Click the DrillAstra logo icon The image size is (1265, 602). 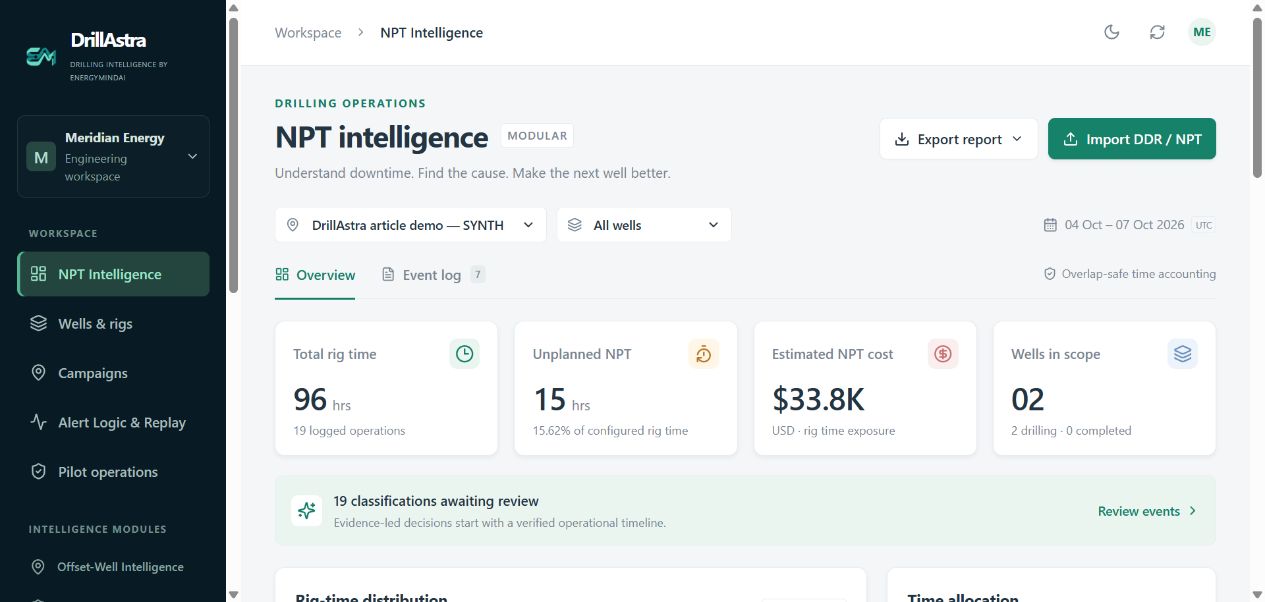(41, 57)
